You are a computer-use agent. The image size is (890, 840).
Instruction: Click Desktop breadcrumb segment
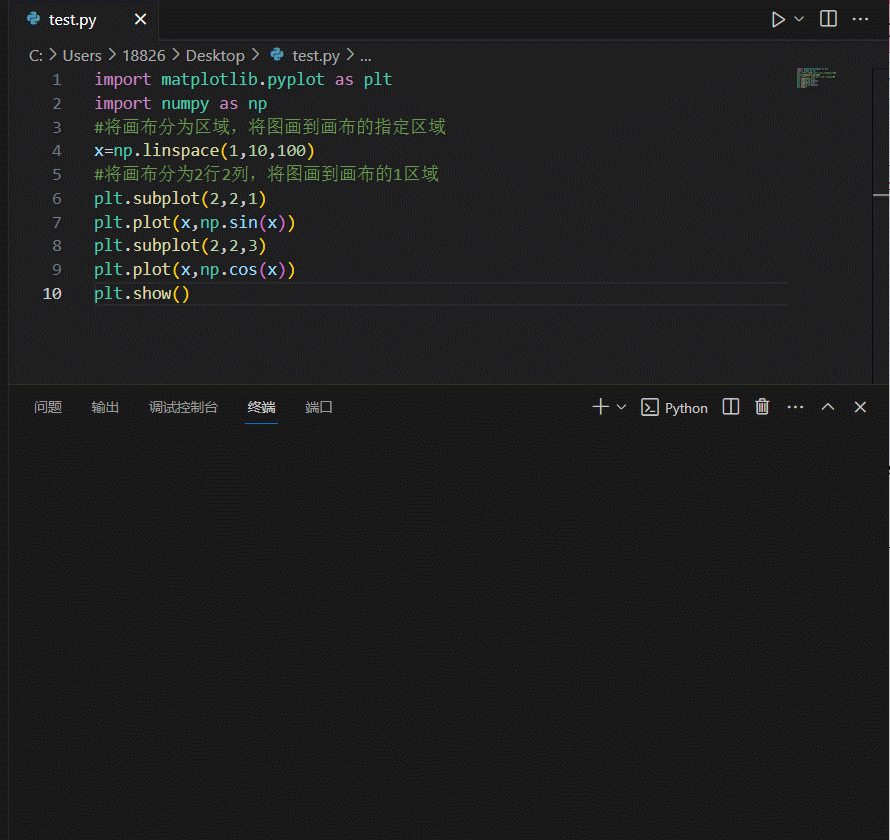[x=215, y=56]
